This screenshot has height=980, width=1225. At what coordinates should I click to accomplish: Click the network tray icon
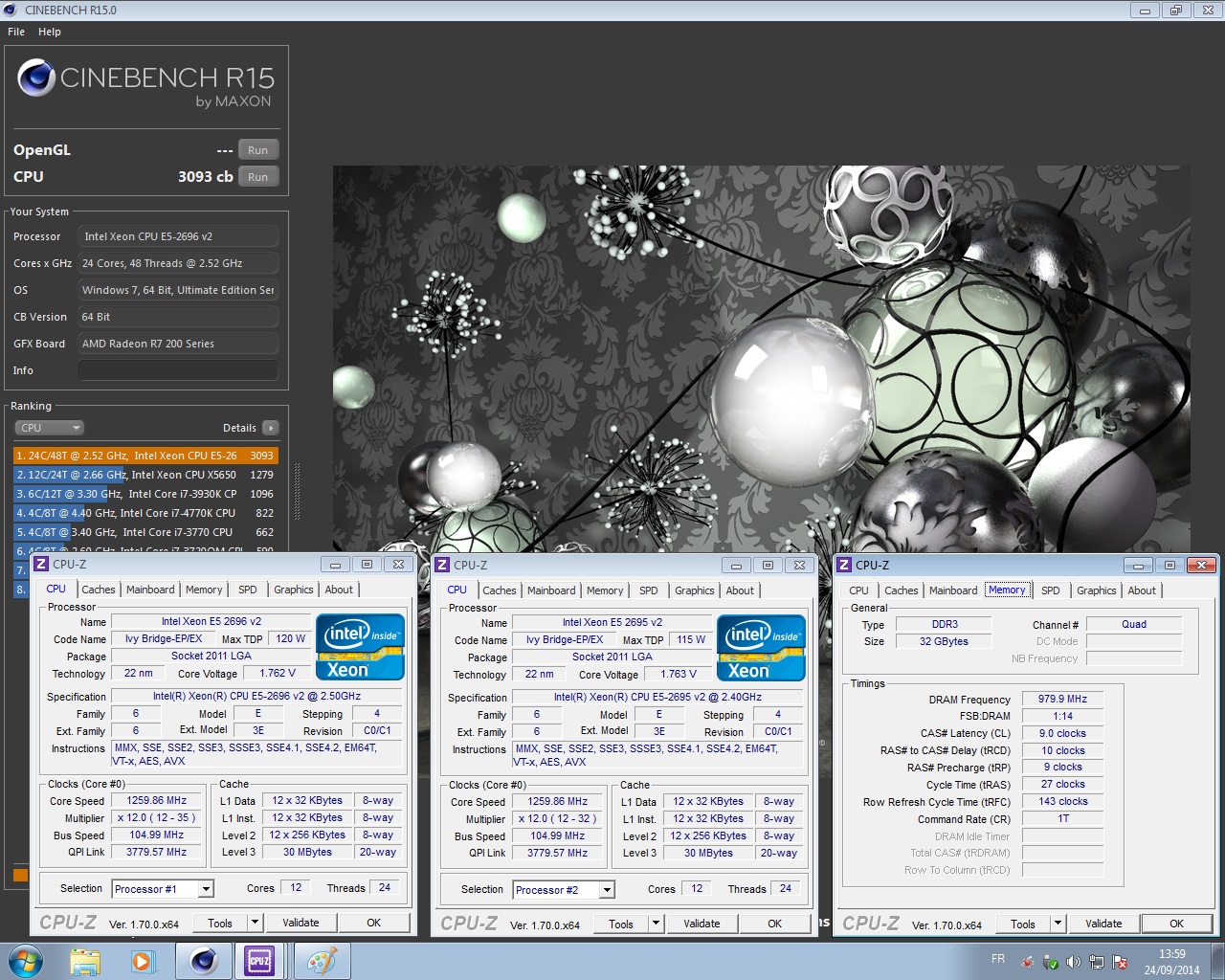[x=1097, y=962]
